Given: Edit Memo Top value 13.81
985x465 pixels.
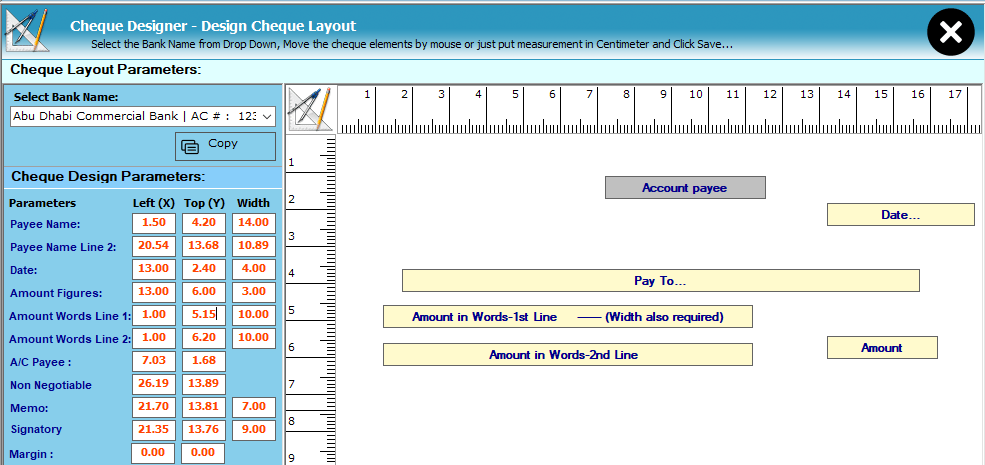Looking at the screenshot, I should (204, 408).
